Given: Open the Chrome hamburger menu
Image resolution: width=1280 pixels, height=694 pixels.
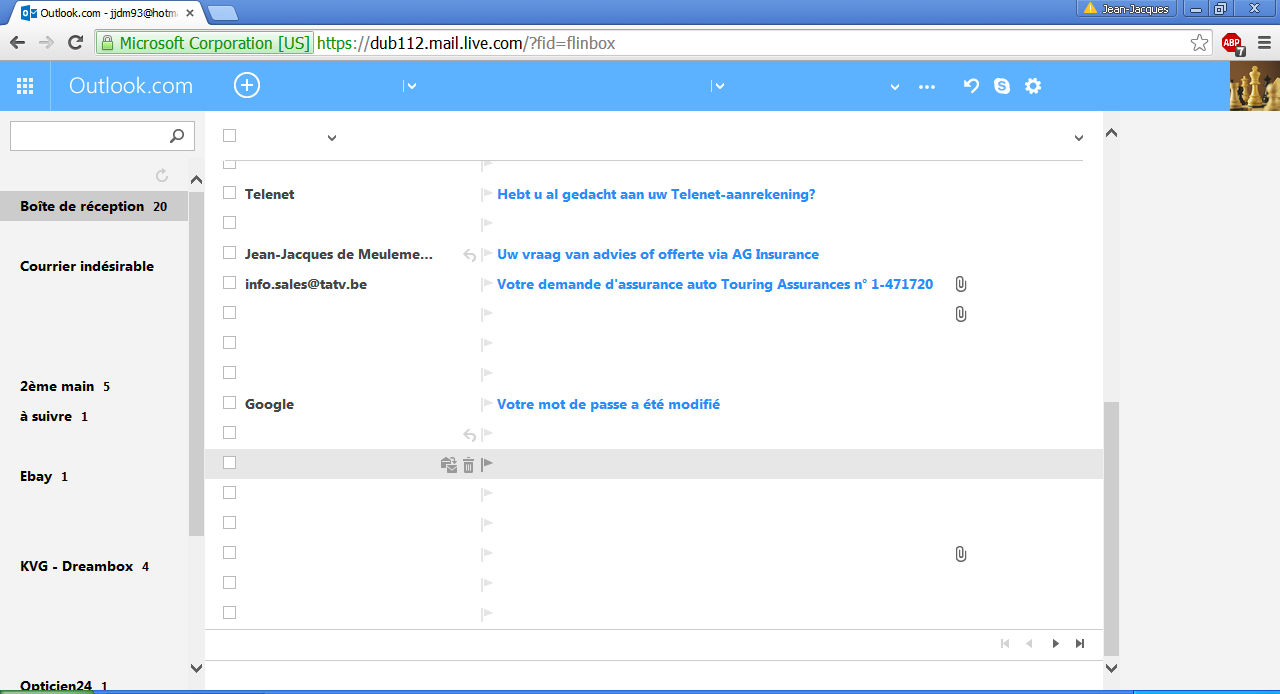Looking at the screenshot, I should click(1264, 42).
